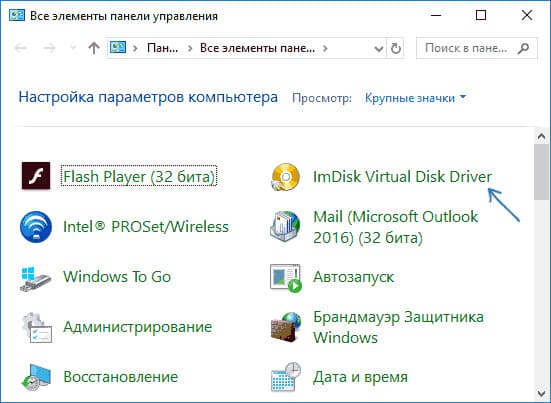Open the Автозапуск link
551x403 pixels.
[354, 277]
